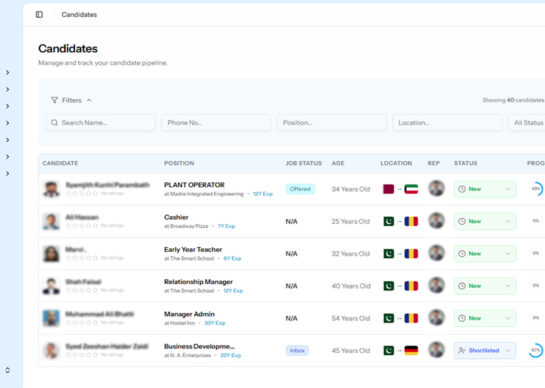Open the All Status filter dropdown
545x388 pixels.
click(x=527, y=122)
